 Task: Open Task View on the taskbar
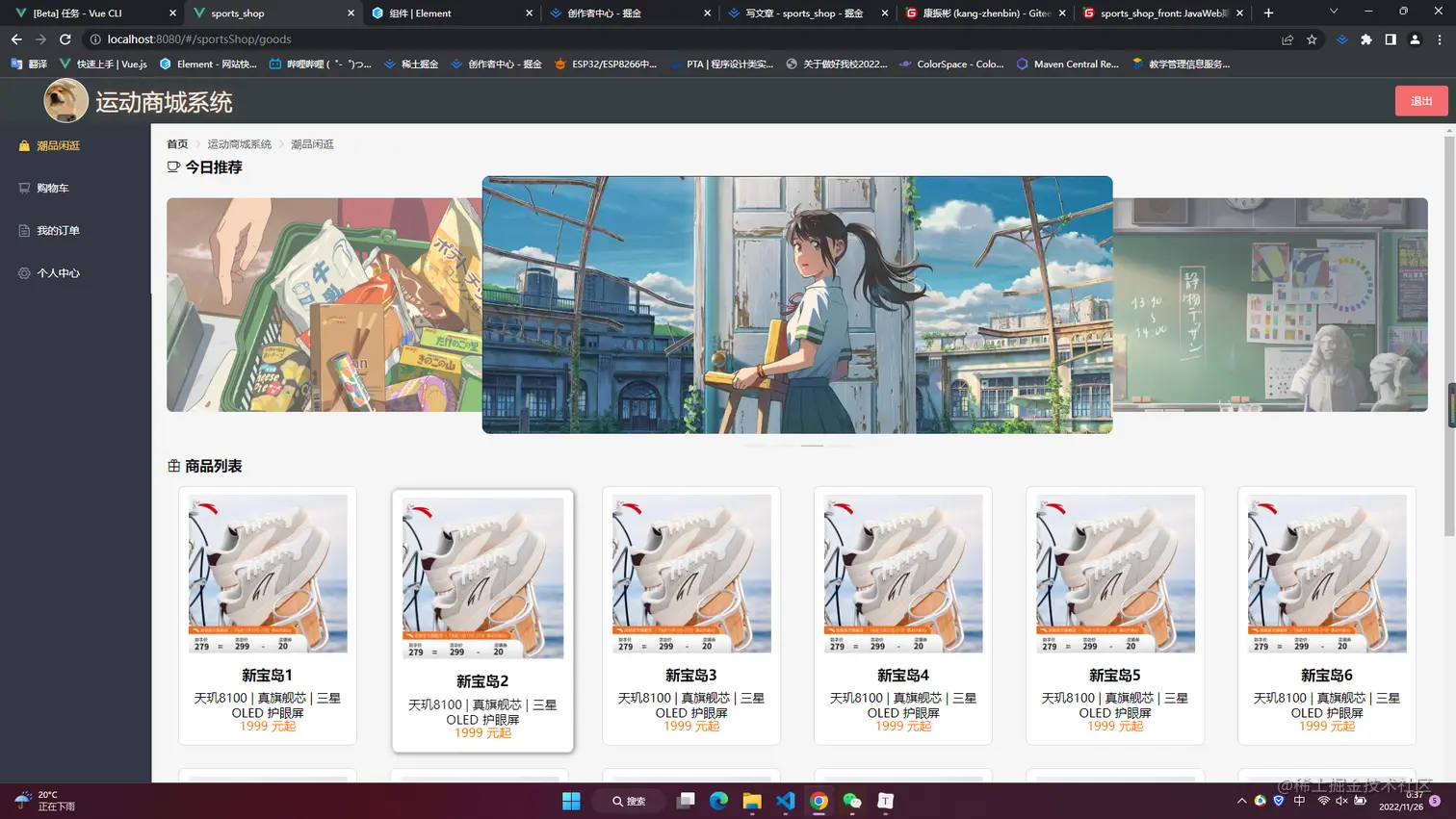[686, 801]
